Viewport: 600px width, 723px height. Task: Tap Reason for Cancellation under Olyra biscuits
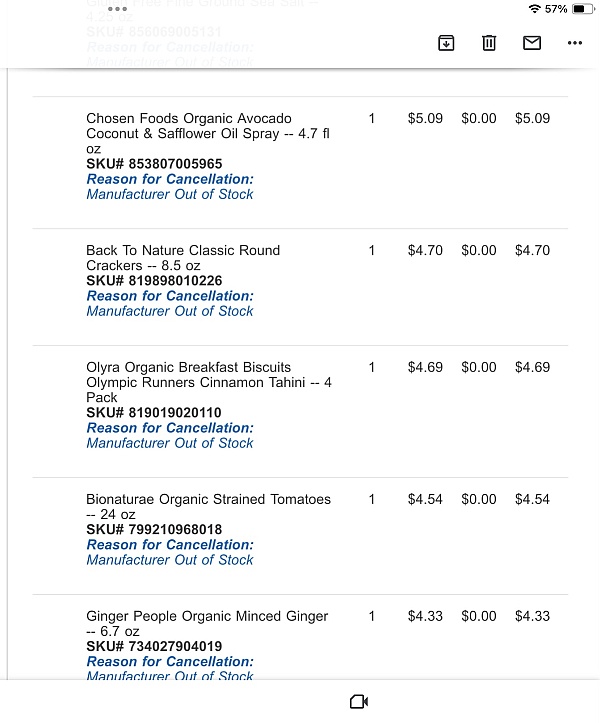click(x=170, y=428)
